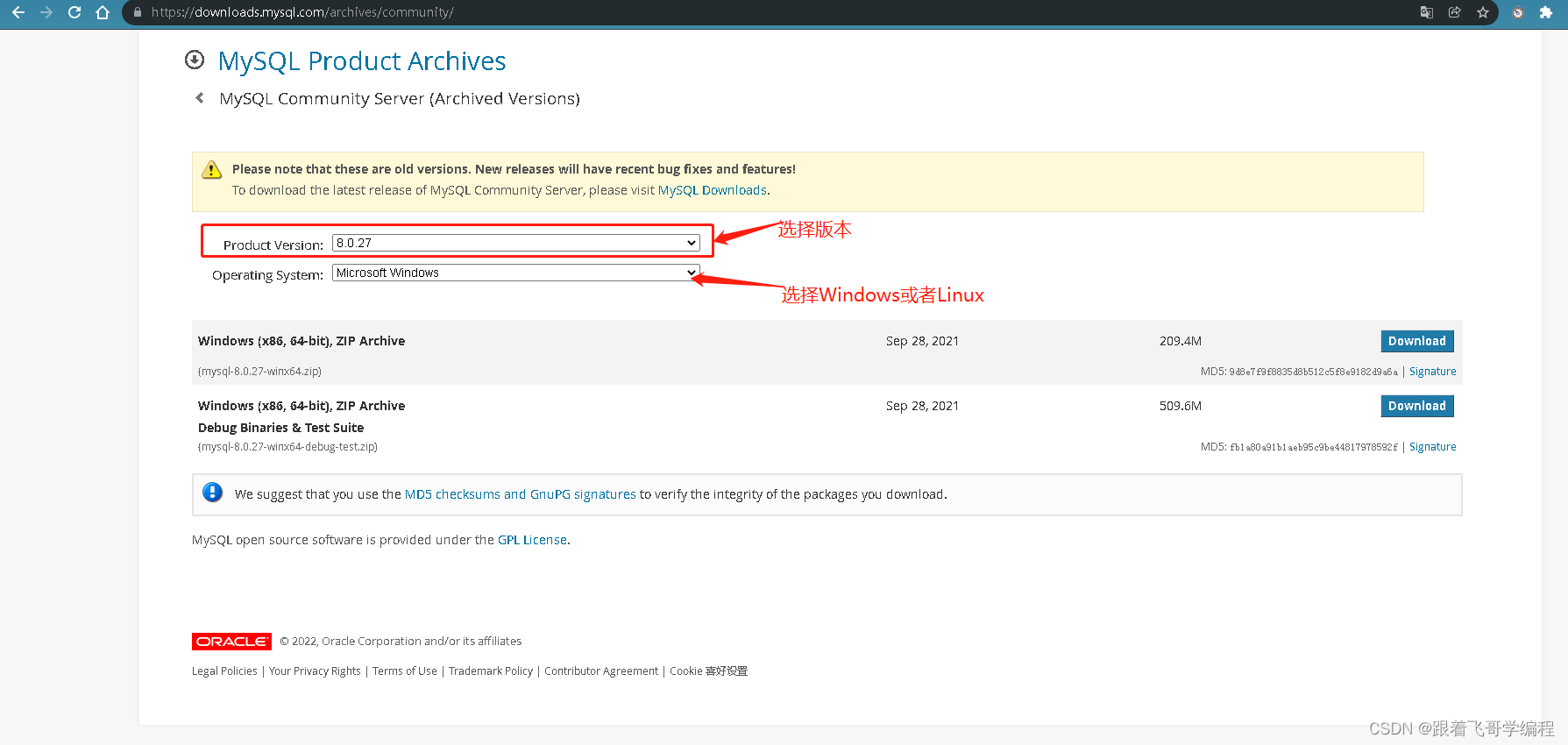1568x745 pixels.
Task: Open Terms of Use footer link
Action: tap(405, 671)
